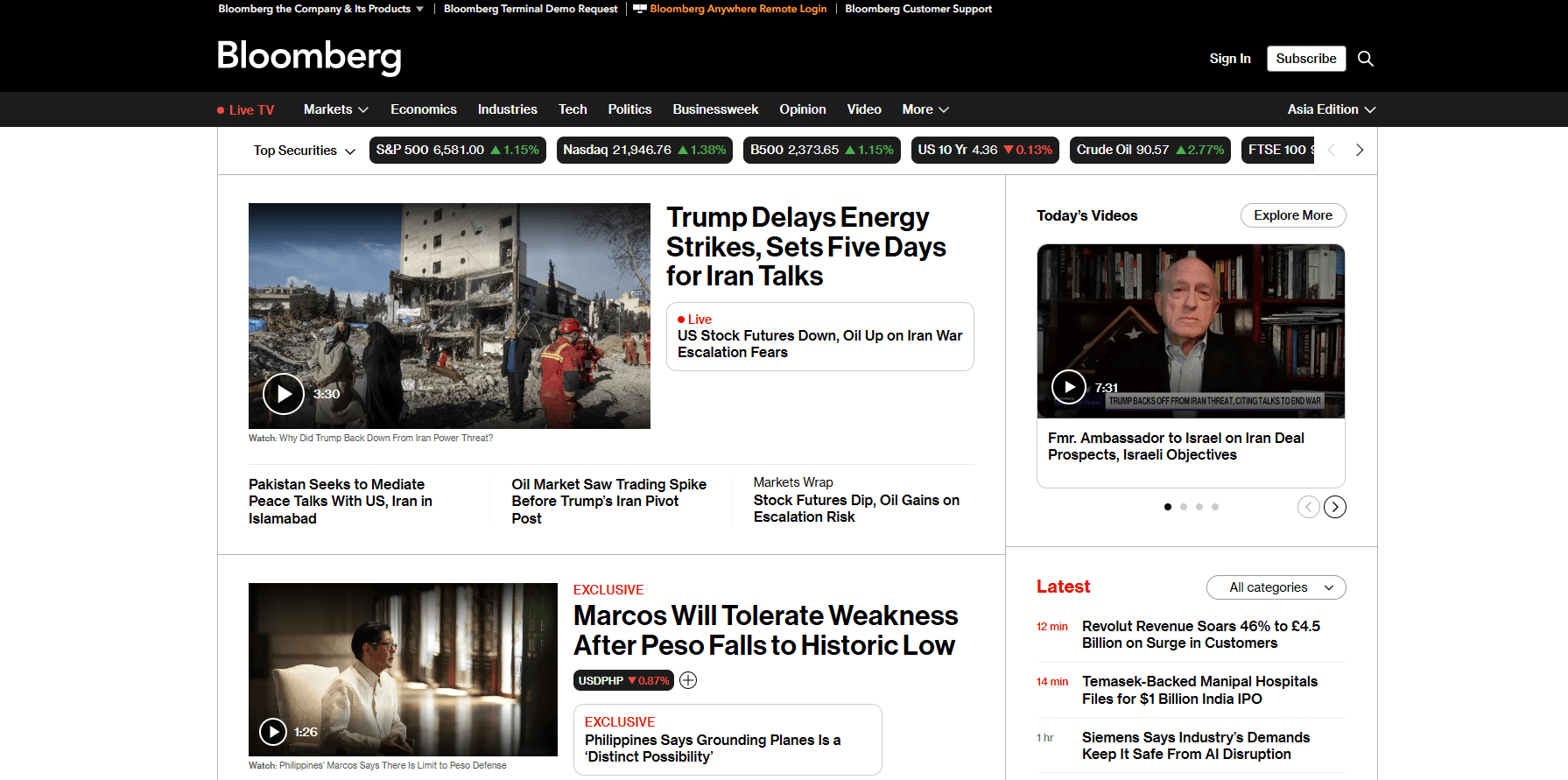Select the US 10 Yr ticker
1568x780 pixels.
[985, 150]
